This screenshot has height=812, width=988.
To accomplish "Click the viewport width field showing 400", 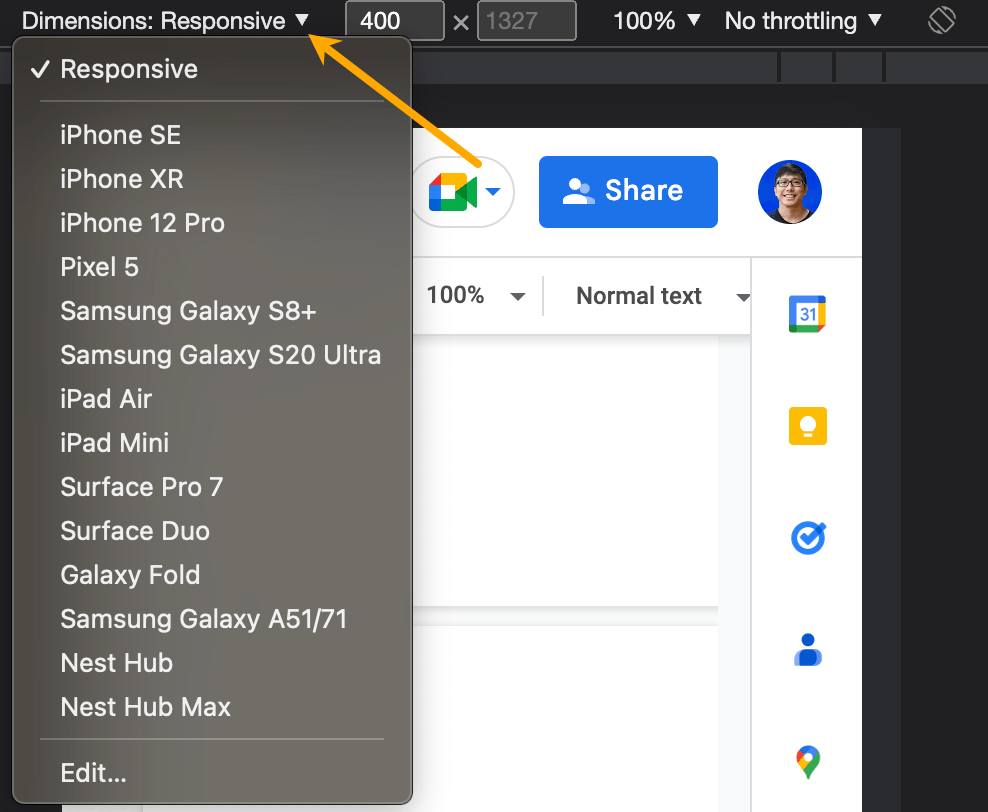I will (x=394, y=20).
